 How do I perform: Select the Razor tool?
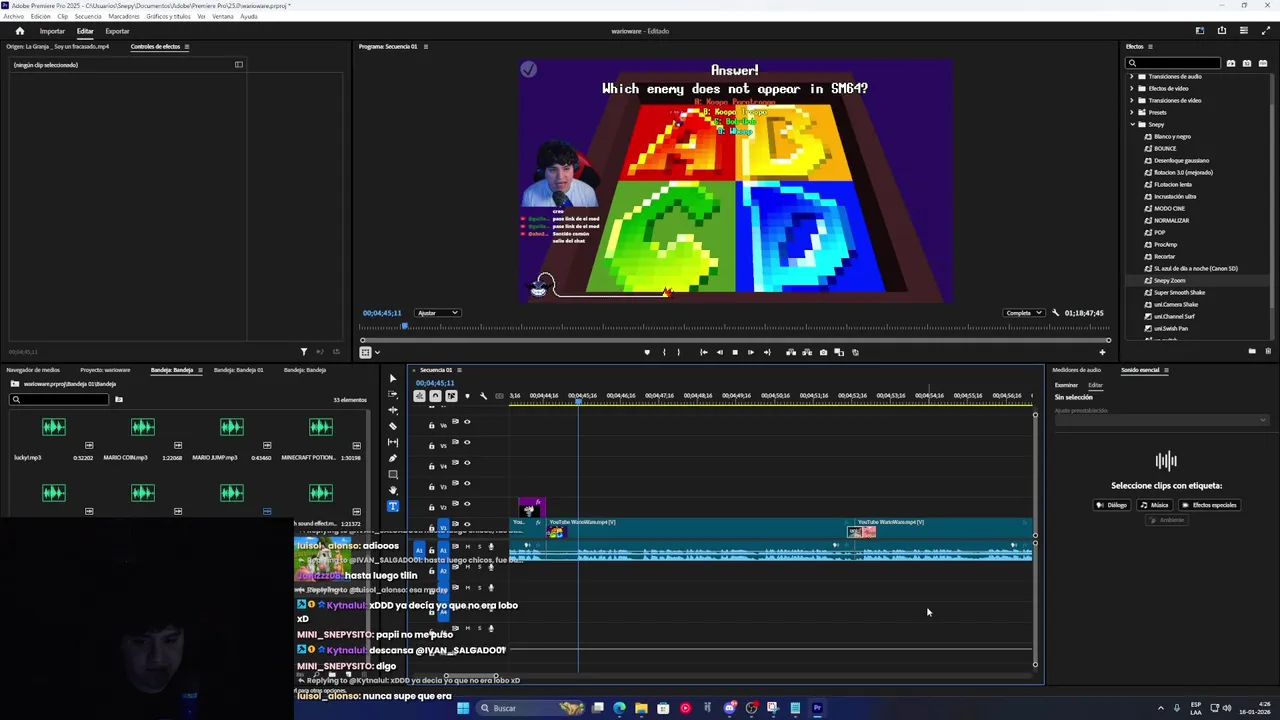(x=392, y=426)
